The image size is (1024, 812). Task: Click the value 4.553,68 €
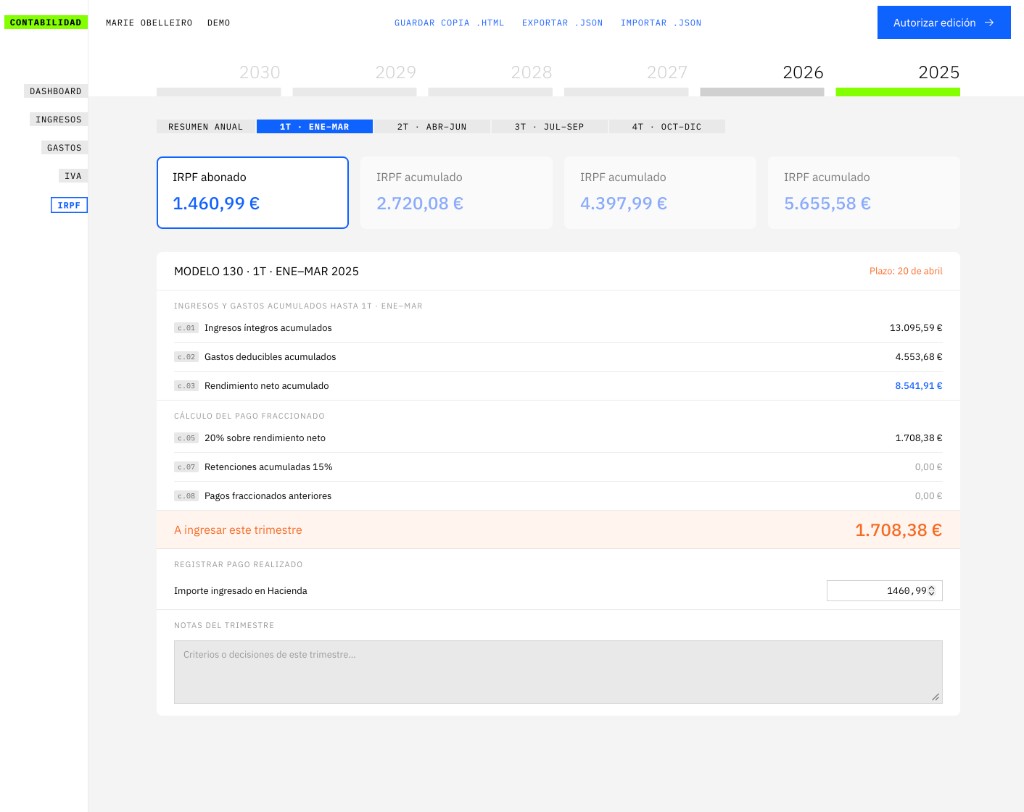point(918,357)
